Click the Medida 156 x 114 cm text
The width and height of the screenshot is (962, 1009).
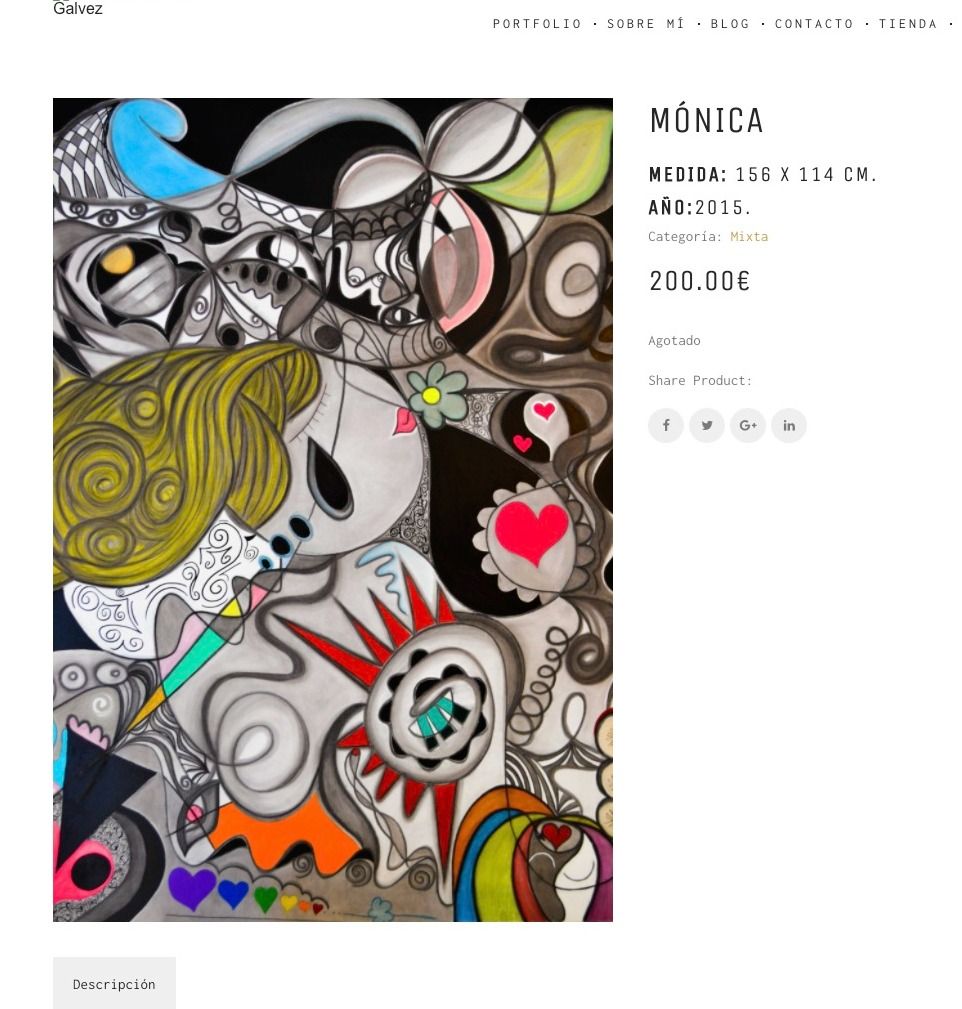coord(763,174)
